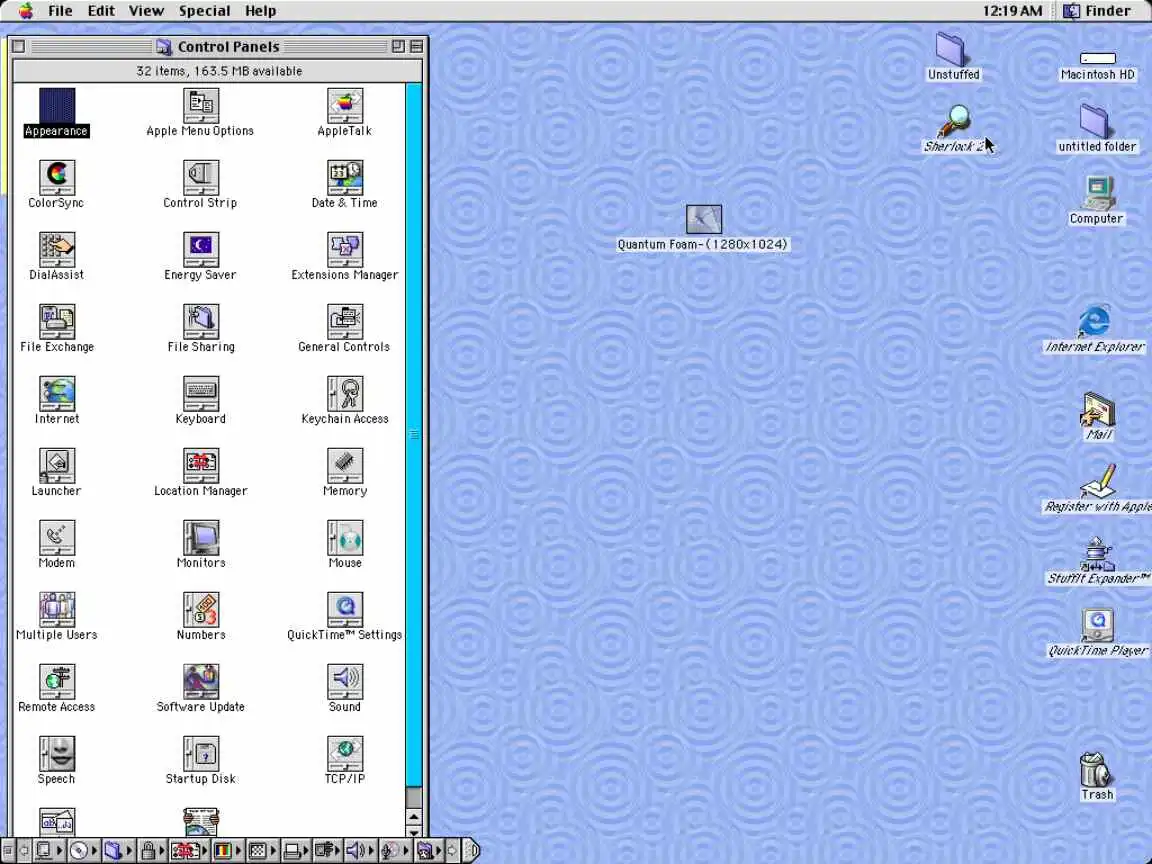
Task: Select the Mouse control panel
Action: point(345,538)
